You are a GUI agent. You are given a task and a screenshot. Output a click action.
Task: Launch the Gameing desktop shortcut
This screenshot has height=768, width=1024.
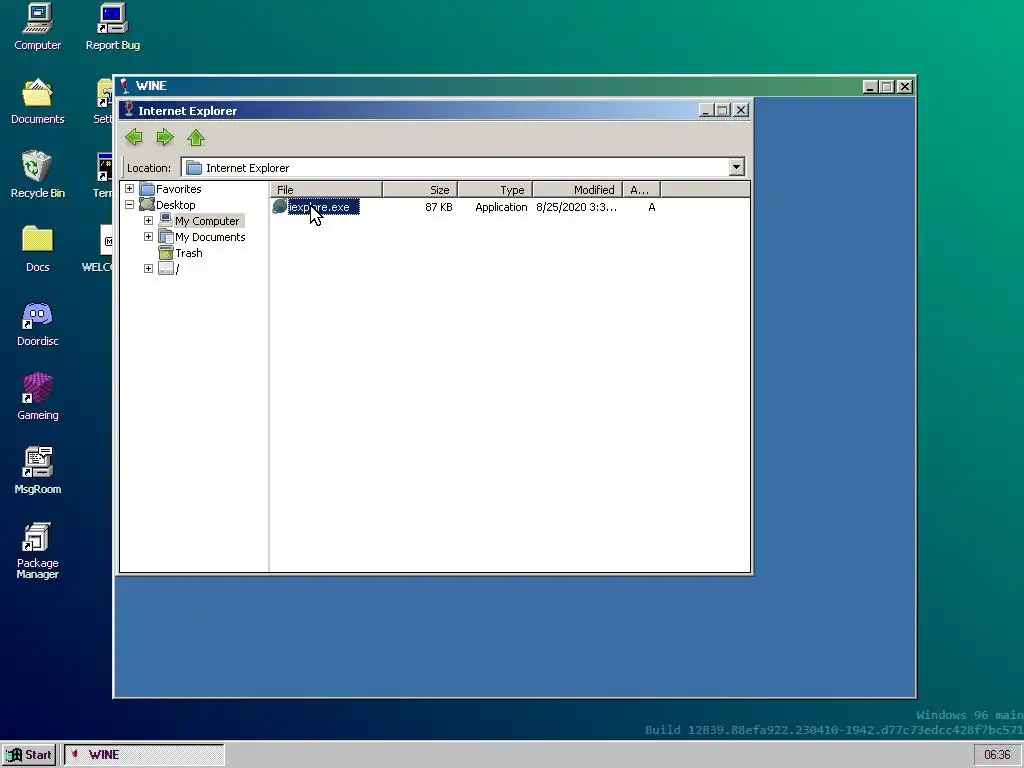point(37,397)
